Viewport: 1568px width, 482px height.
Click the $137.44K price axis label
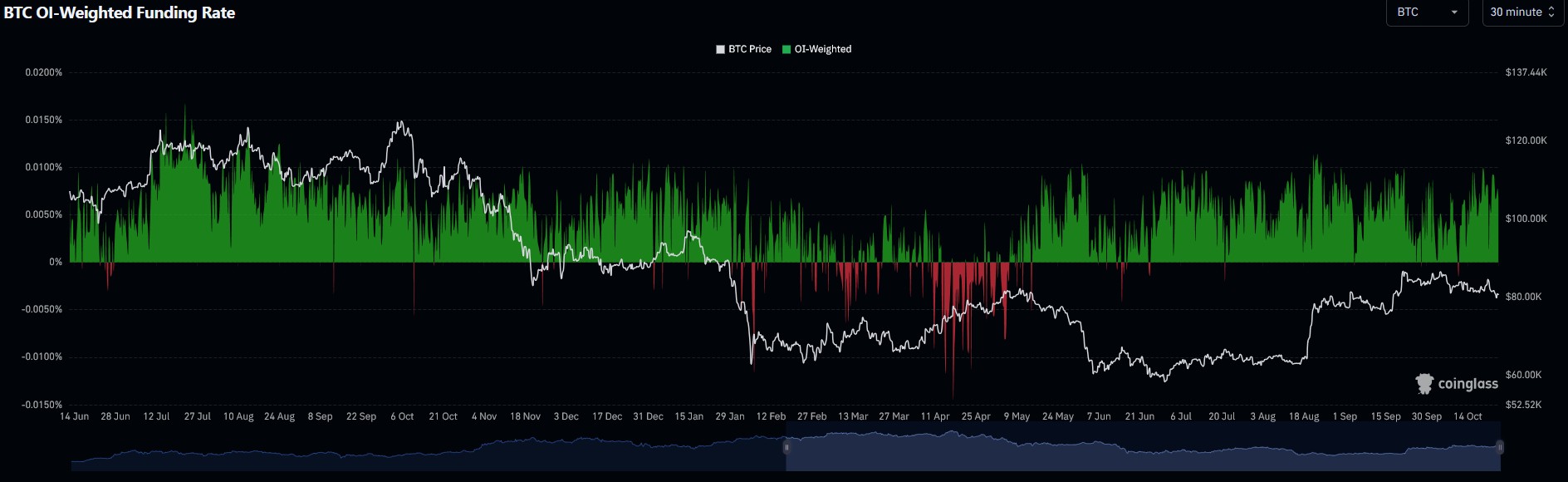pos(1526,72)
